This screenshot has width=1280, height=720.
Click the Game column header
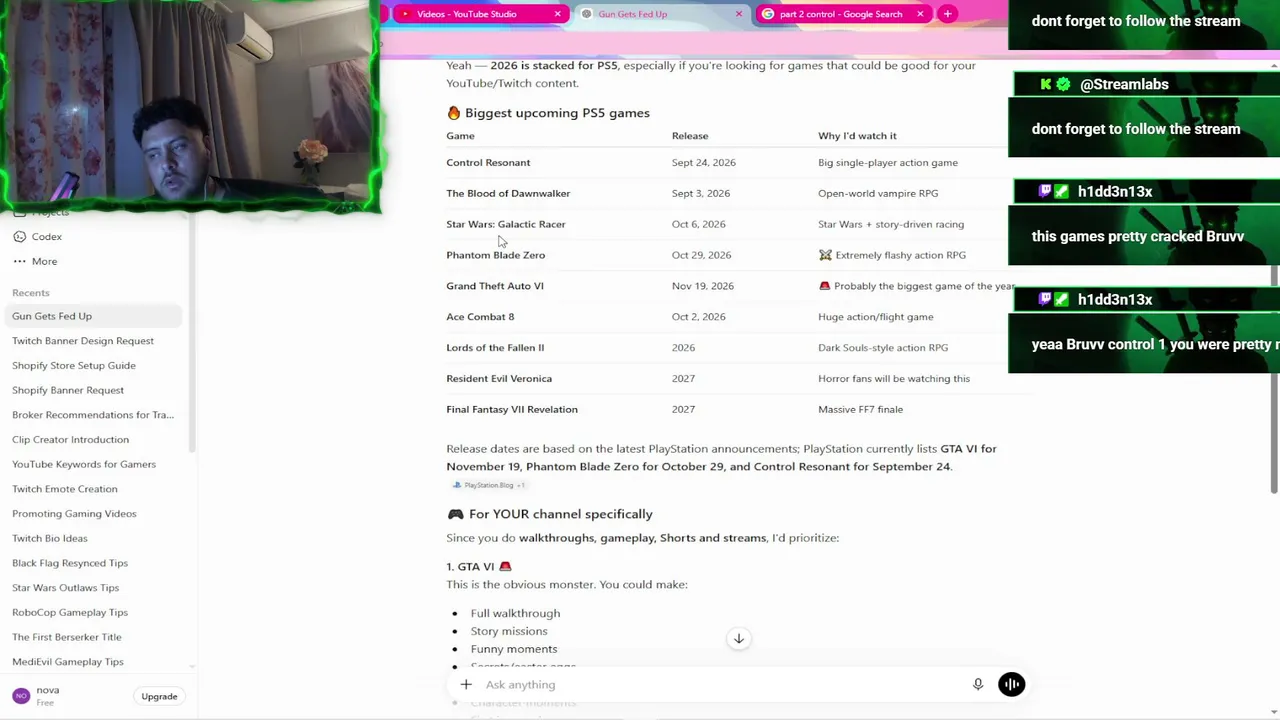pyautogui.click(x=460, y=136)
